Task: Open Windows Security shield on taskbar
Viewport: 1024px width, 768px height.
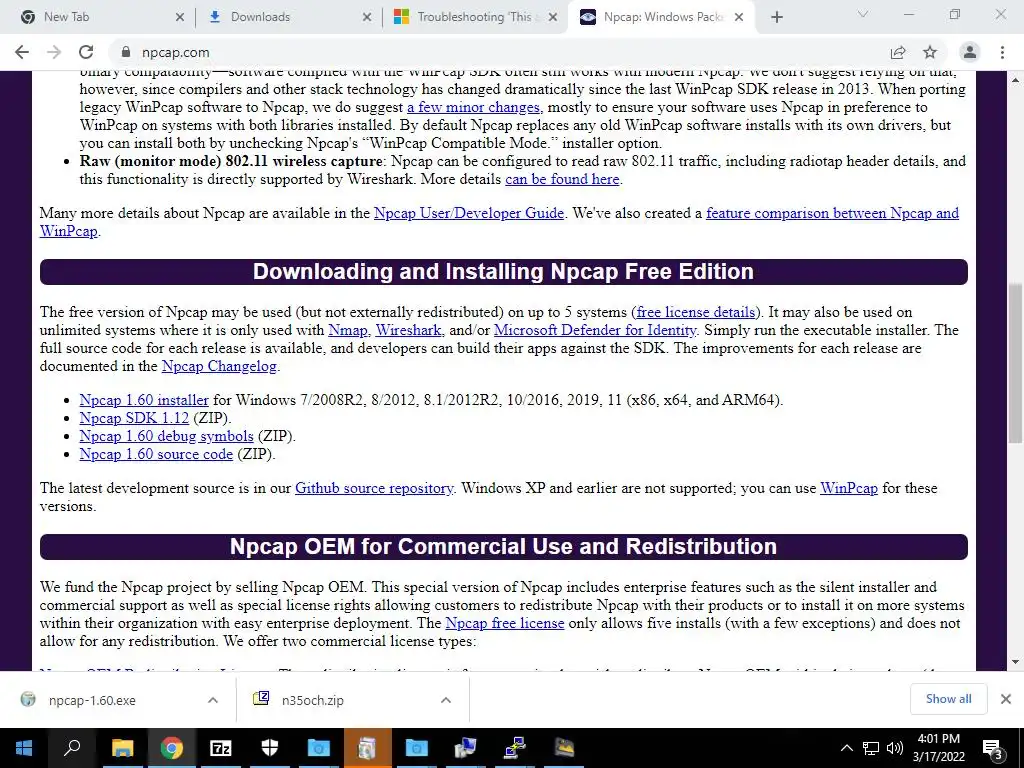Action: (270, 748)
